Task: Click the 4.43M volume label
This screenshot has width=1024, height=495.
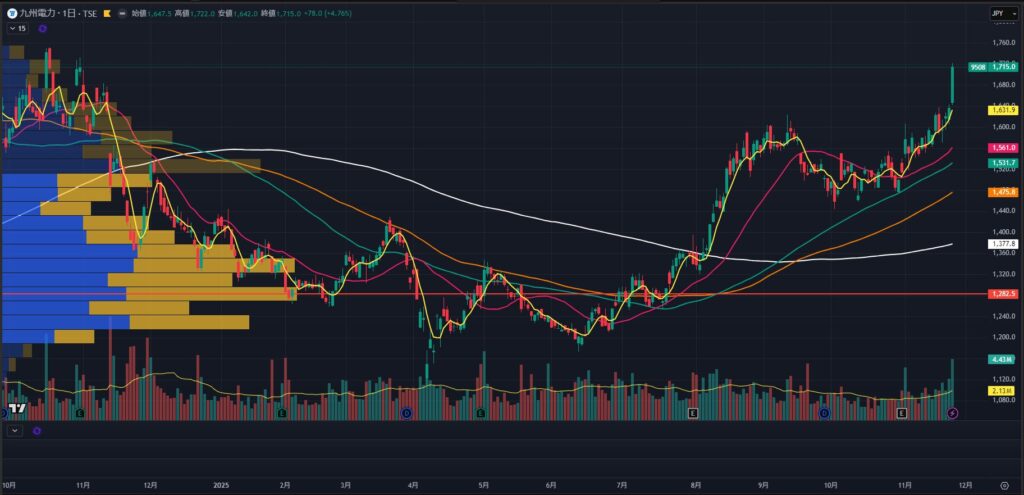Action: [1001, 359]
